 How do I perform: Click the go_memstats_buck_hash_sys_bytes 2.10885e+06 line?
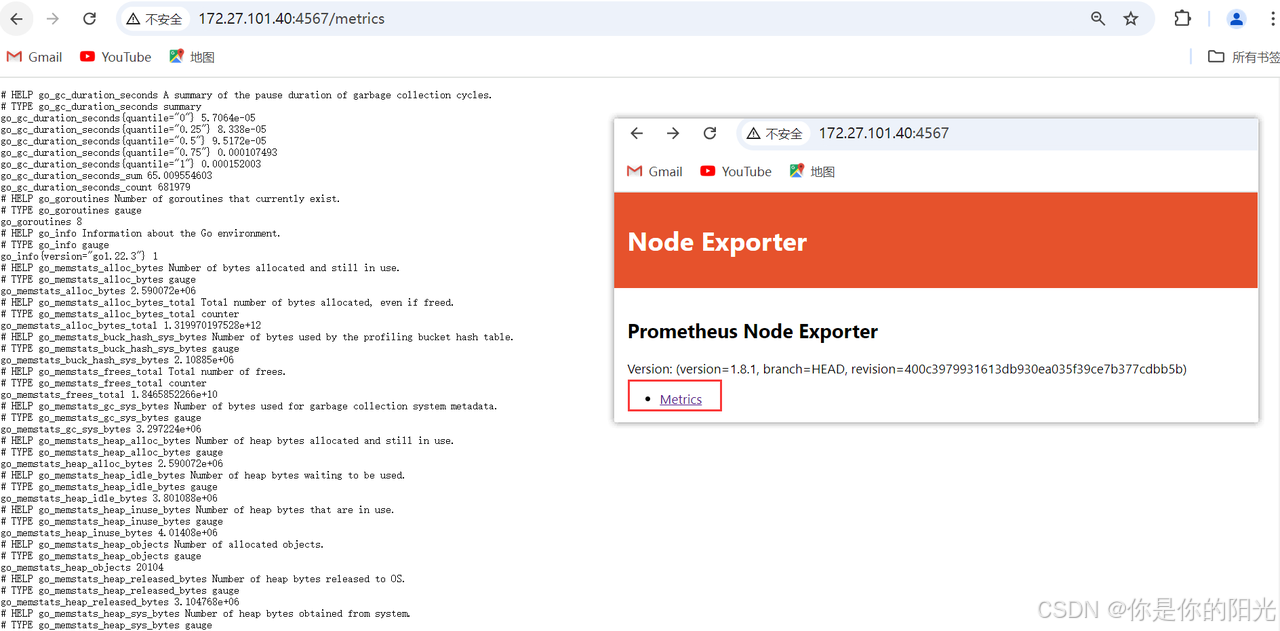point(117,360)
